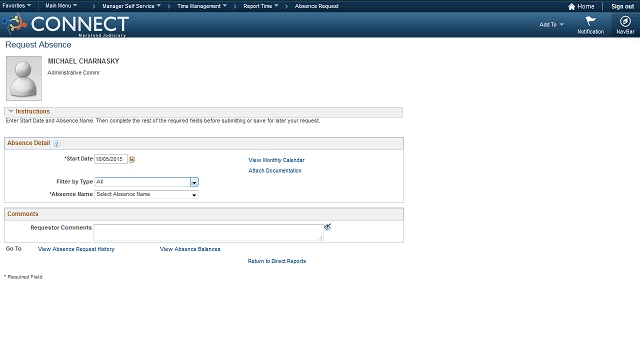This screenshot has height=360, width=640.
Task: Click the Start Date field
Action: (x=111, y=159)
